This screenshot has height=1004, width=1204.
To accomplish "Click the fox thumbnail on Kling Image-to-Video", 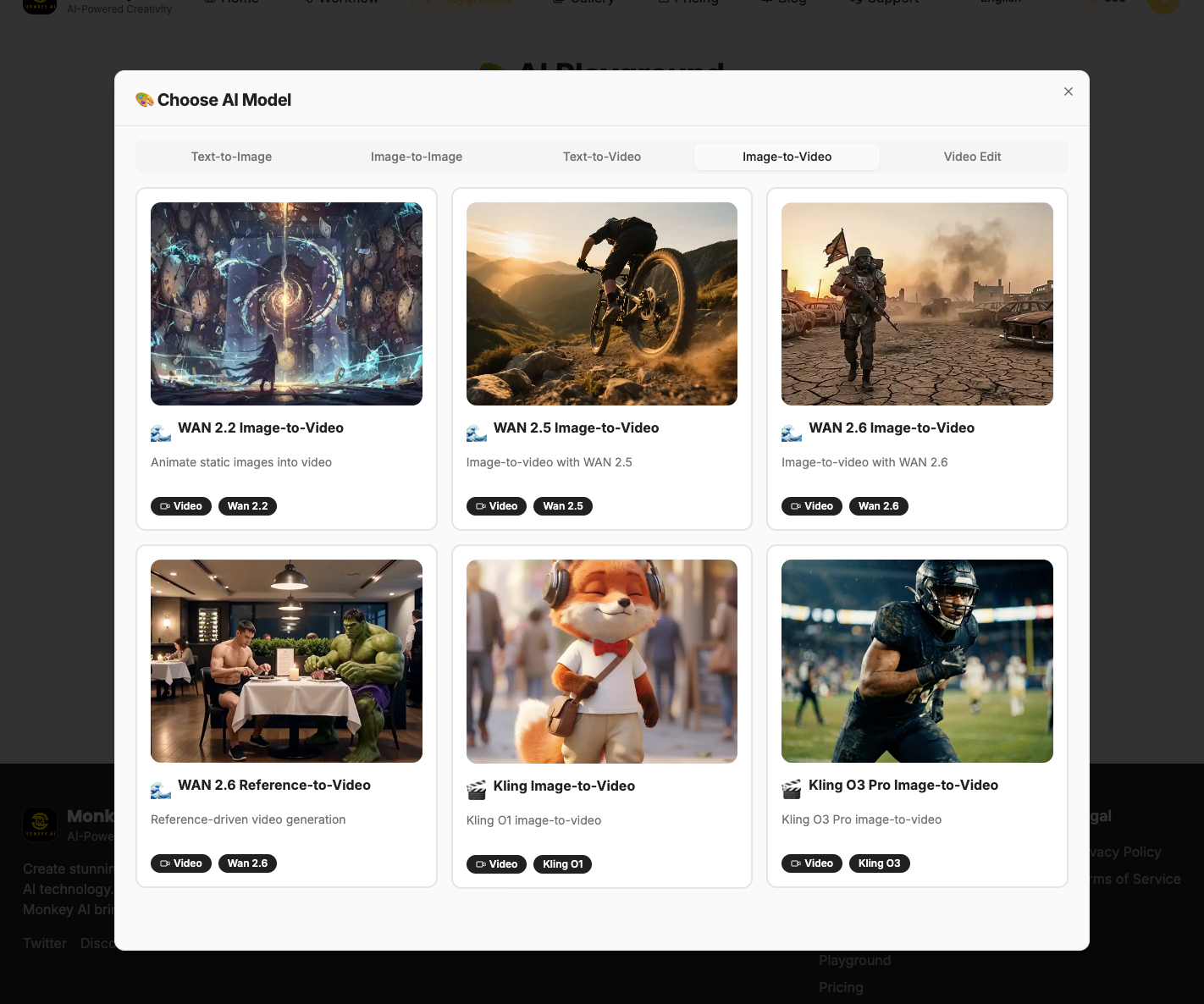I will coord(601,661).
